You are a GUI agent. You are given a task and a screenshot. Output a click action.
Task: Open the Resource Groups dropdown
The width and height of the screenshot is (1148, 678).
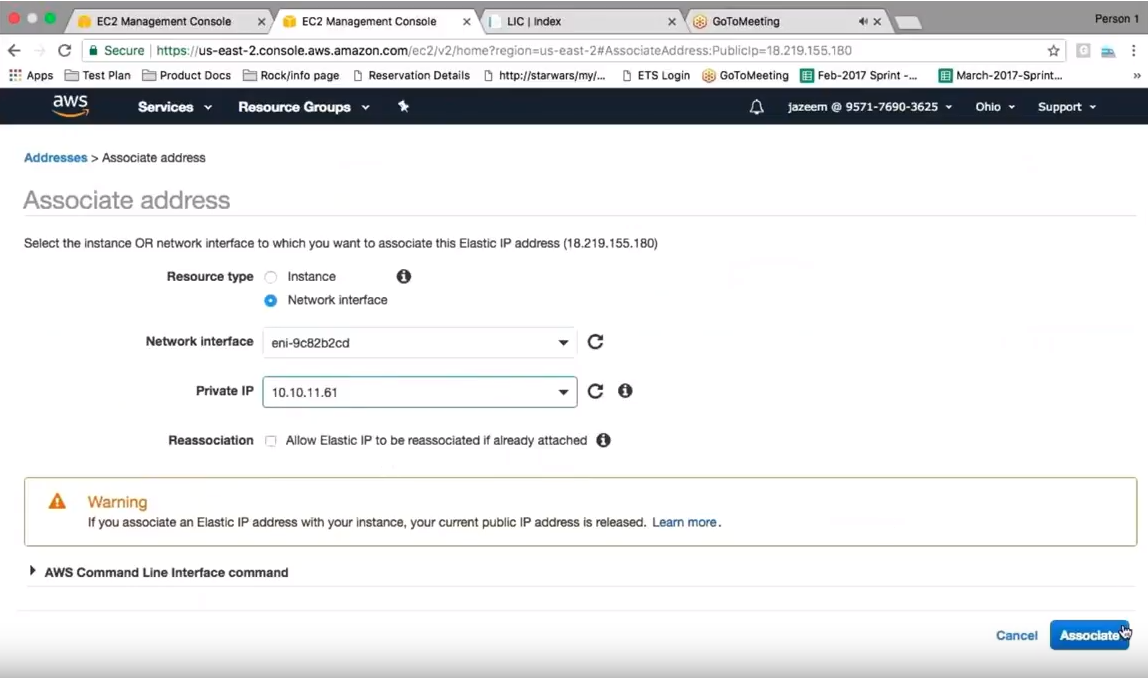tap(303, 107)
